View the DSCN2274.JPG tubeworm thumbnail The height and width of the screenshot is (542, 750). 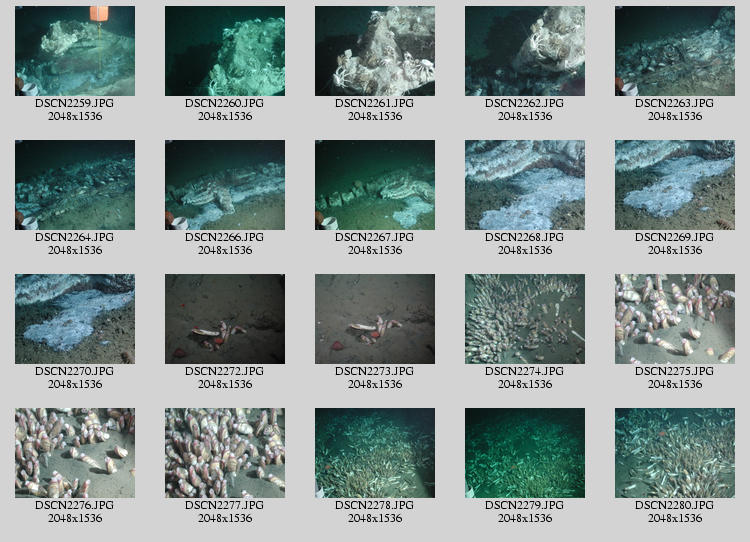(525, 319)
